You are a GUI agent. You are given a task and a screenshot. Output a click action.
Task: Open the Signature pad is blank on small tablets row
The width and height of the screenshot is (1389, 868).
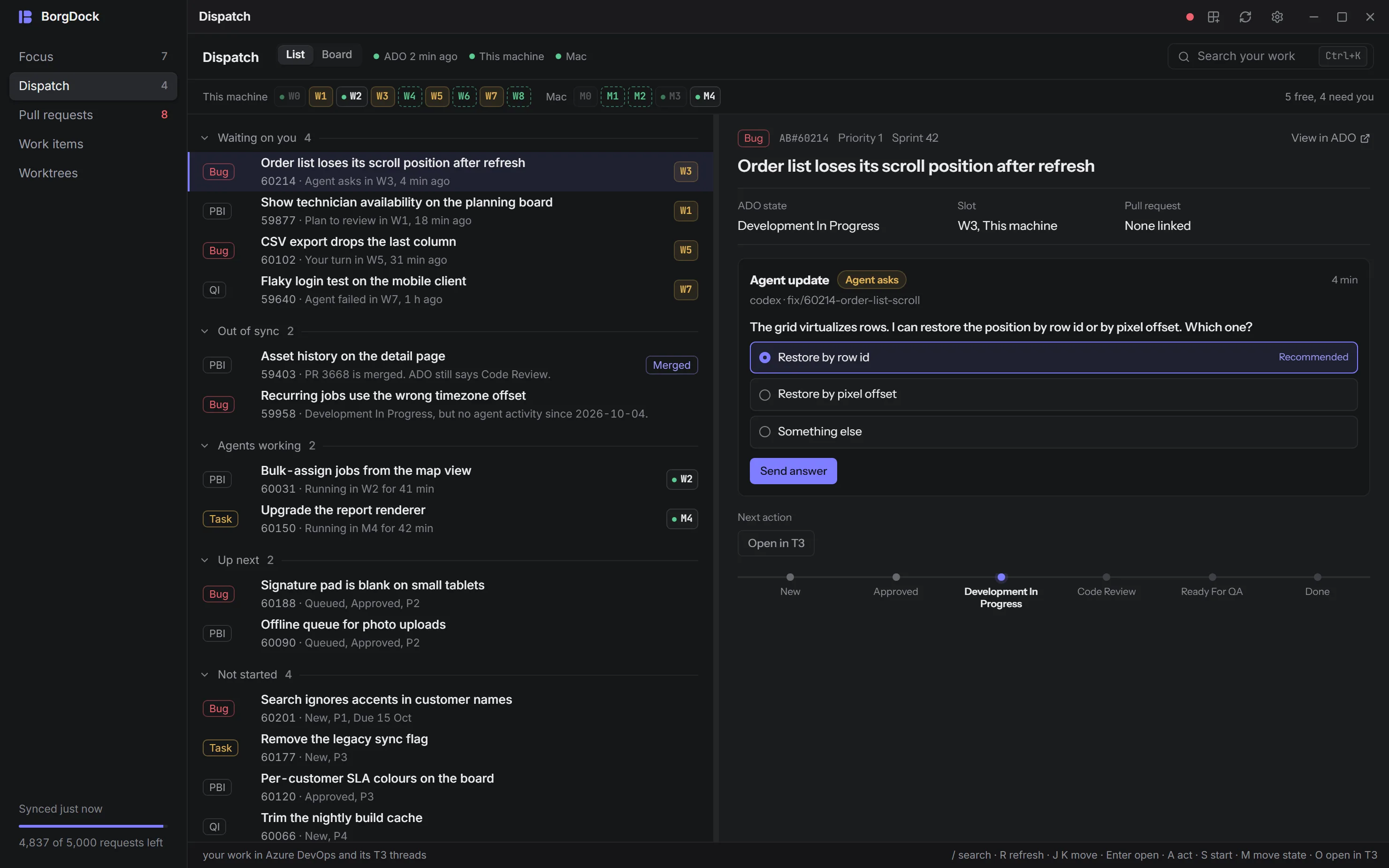450,594
